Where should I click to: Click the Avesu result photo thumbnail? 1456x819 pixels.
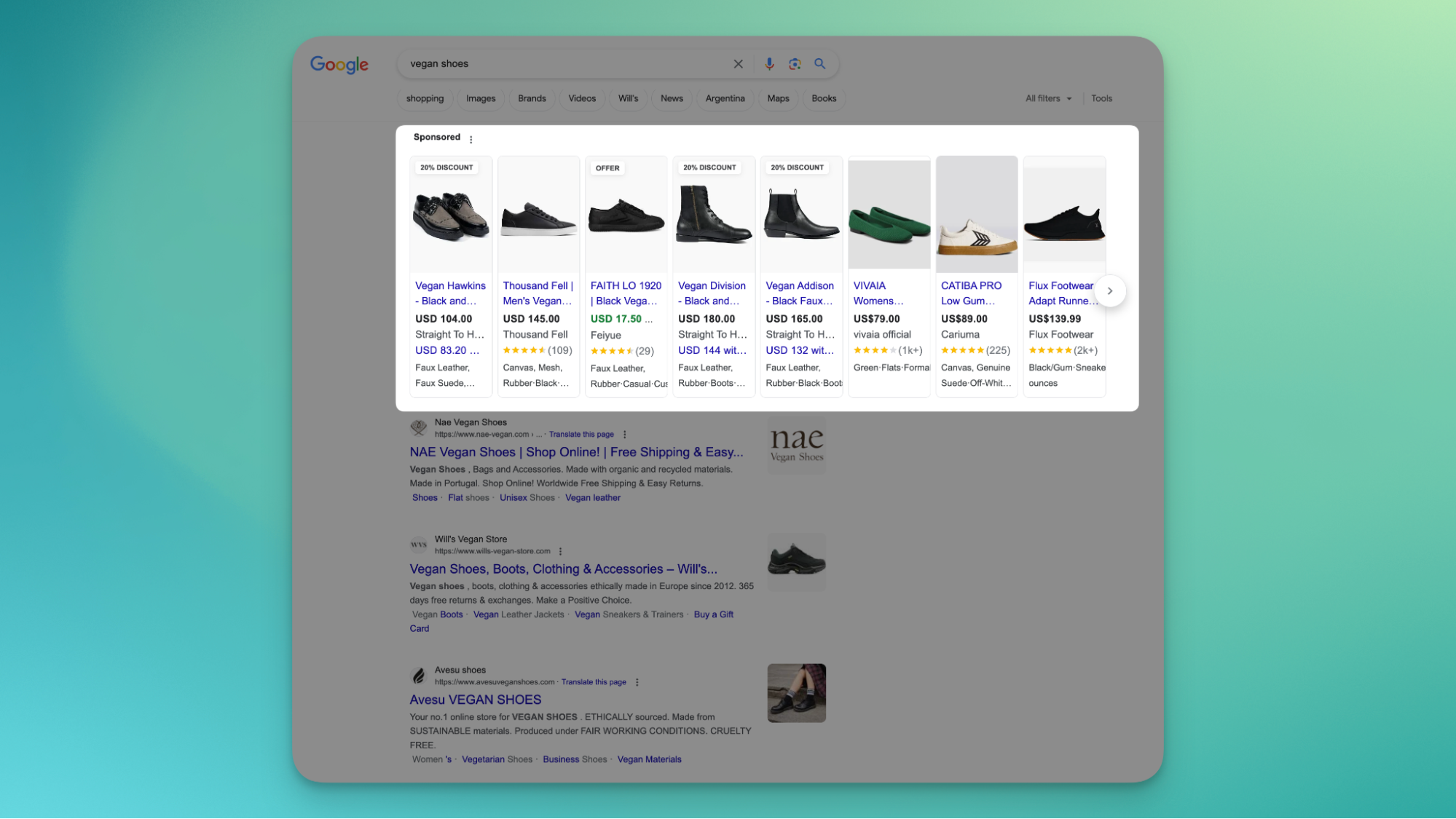(796, 693)
